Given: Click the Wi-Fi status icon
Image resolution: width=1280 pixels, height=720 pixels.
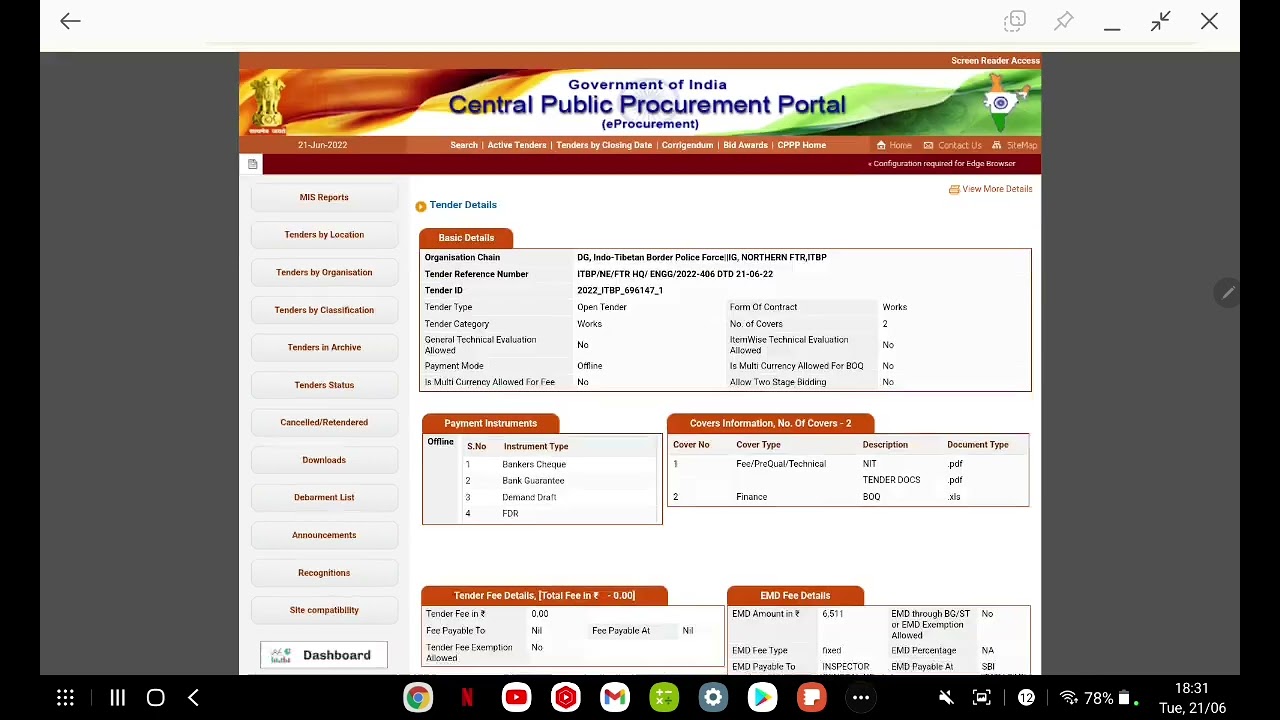Looking at the screenshot, I should (x=1069, y=698).
